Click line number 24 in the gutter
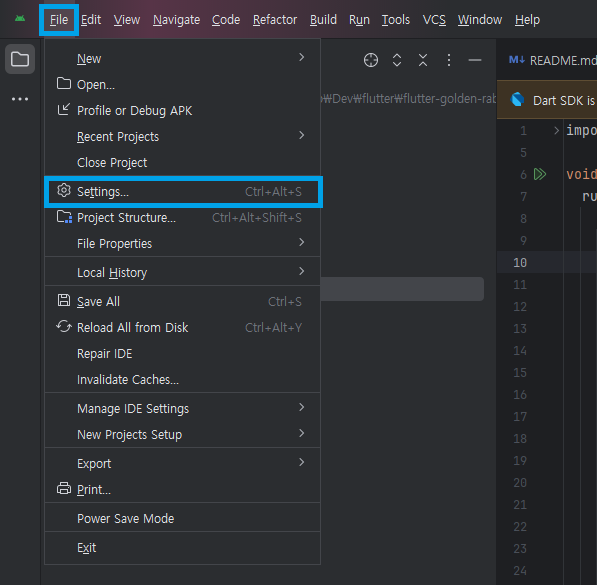 pos(520,571)
